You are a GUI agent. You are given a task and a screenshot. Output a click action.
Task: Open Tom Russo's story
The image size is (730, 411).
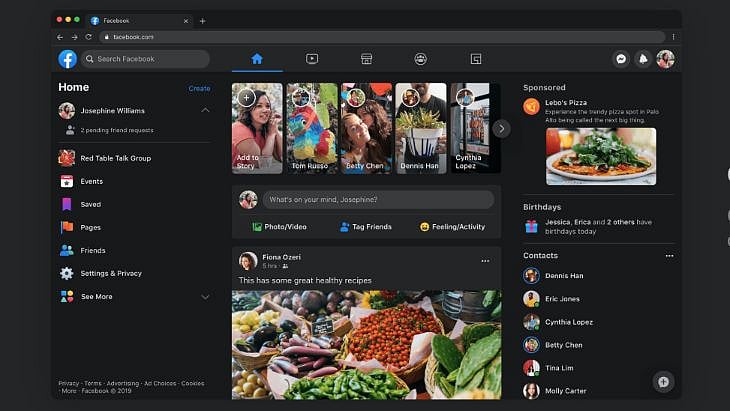[312, 128]
